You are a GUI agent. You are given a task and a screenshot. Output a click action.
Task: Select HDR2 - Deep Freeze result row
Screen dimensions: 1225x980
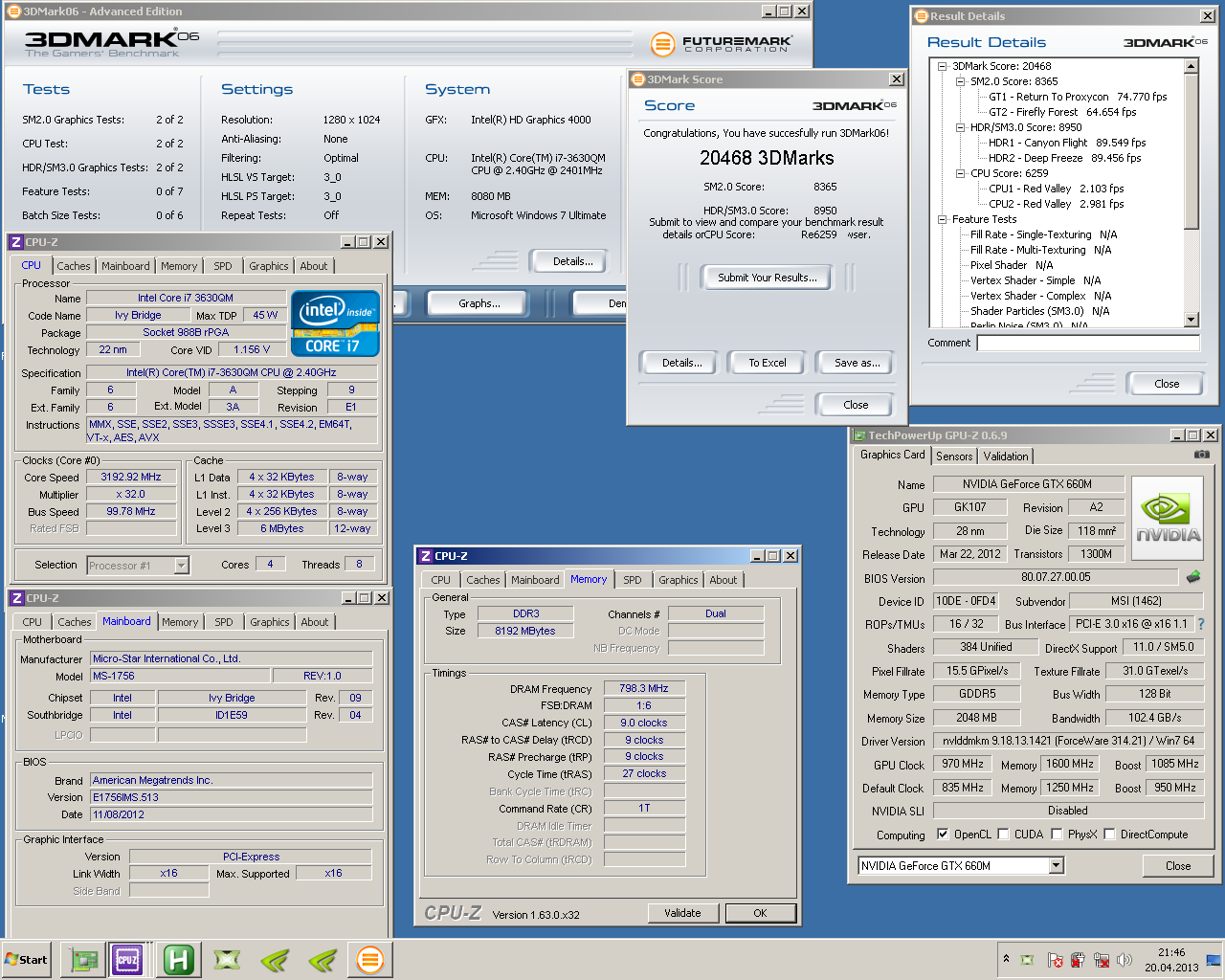1064,158
